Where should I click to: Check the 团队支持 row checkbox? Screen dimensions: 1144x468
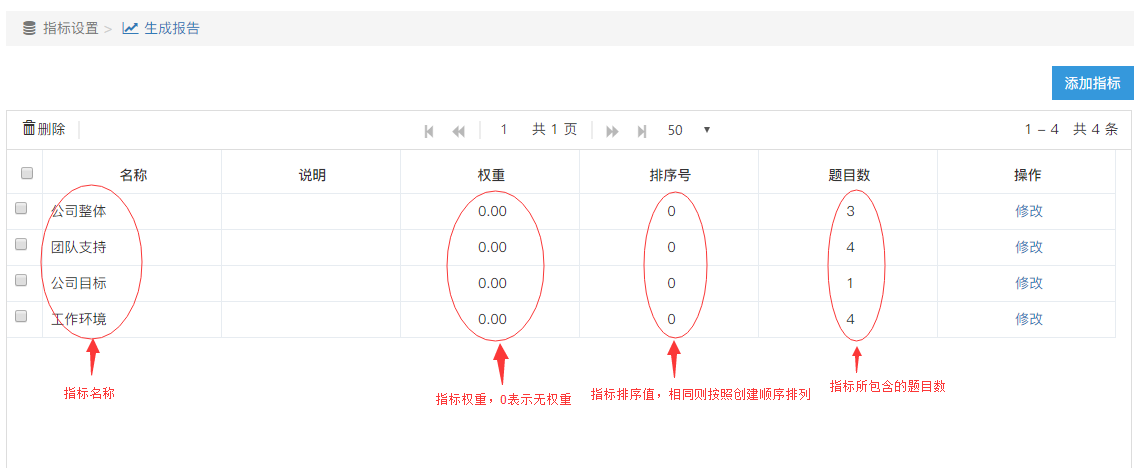(x=21, y=244)
